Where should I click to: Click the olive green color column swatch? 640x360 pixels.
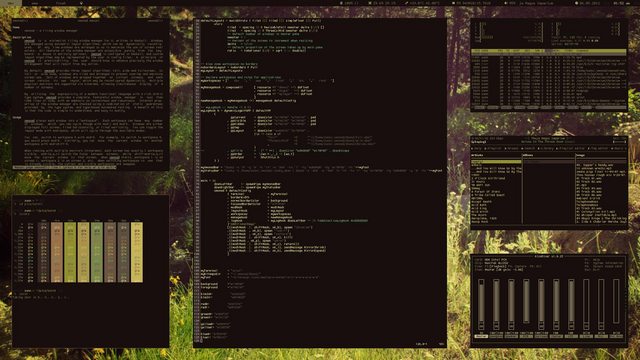point(70,252)
